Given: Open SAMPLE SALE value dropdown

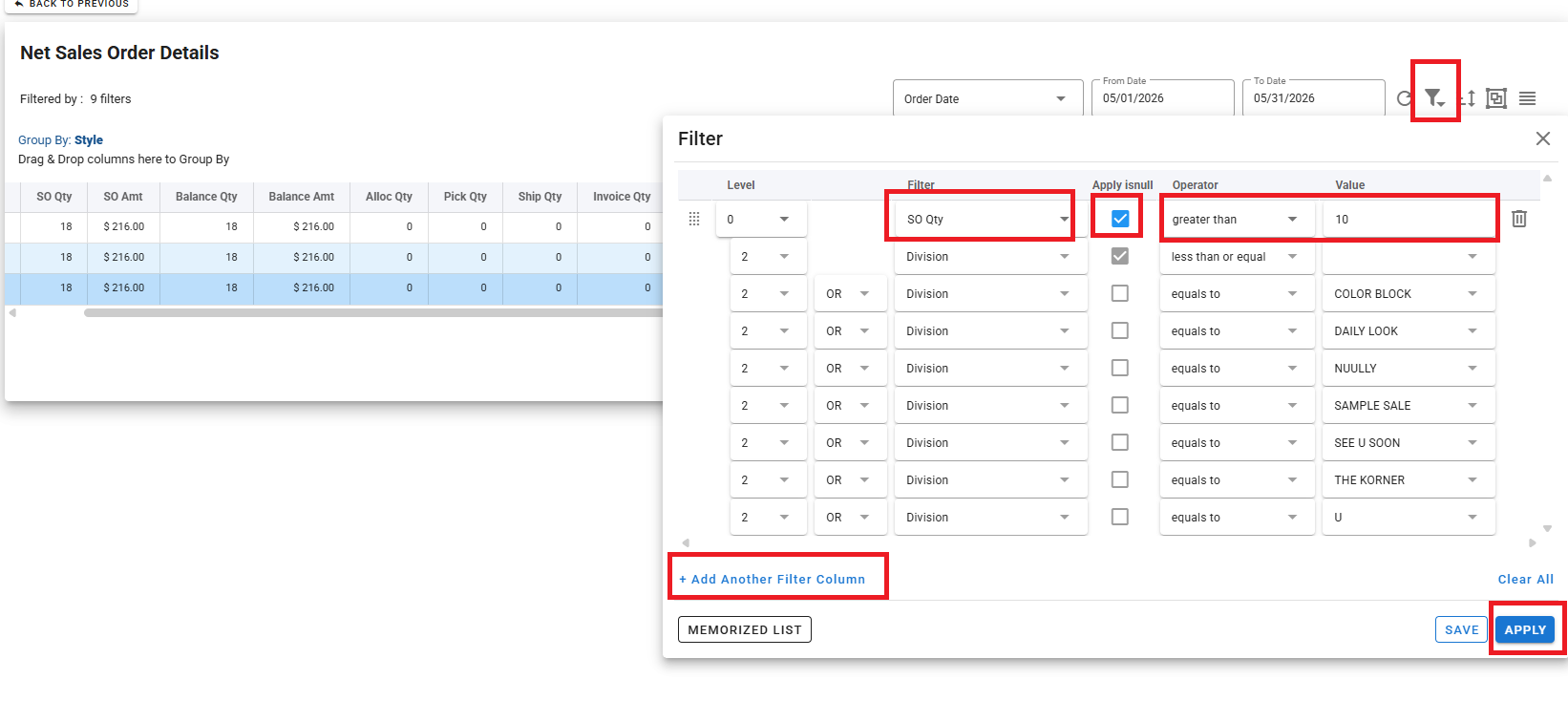Looking at the screenshot, I should pos(1409,405).
